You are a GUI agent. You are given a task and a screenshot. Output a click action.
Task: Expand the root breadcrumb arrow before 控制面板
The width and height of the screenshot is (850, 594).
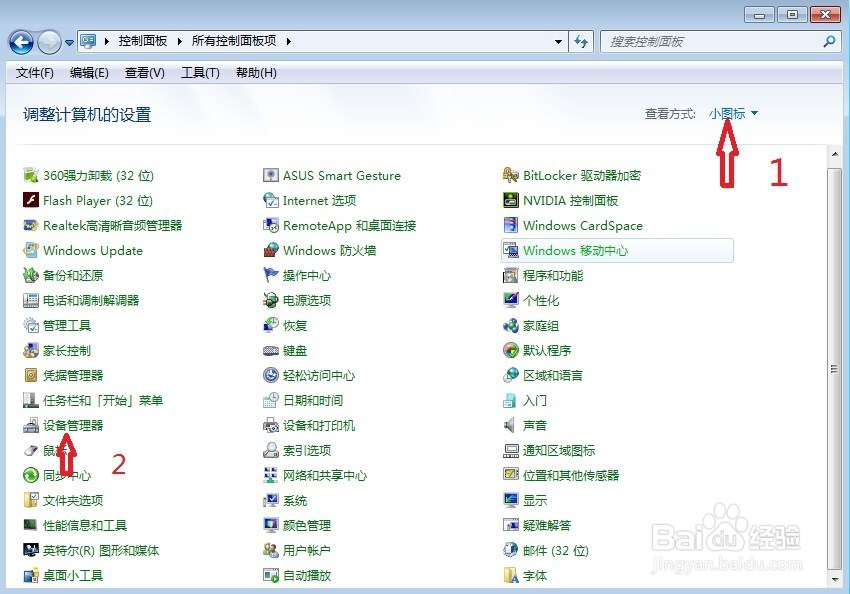tap(107, 41)
